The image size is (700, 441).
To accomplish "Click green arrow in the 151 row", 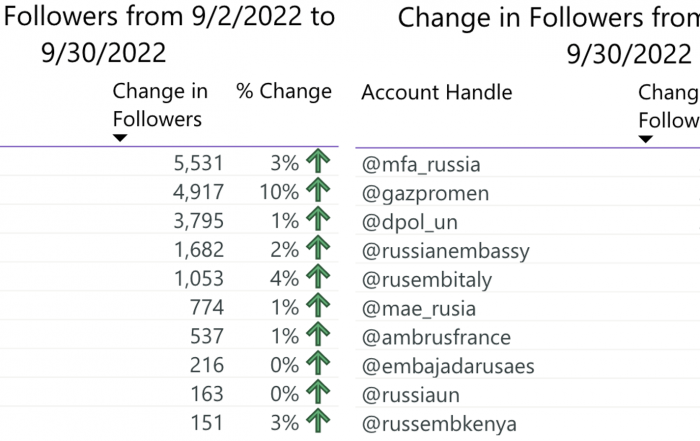I will pyautogui.click(x=318, y=420).
